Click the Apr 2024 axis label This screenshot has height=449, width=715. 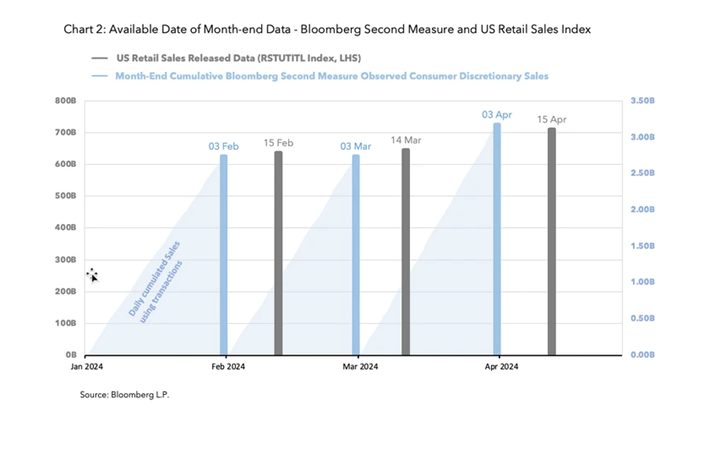[x=501, y=366]
